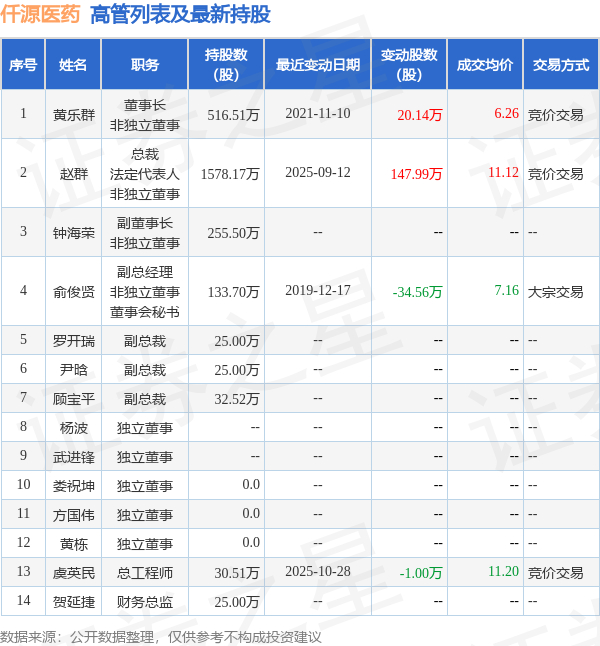600x646 pixels.
Task: Click the 持股数(股) column header
Action: click(x=226, y=65)
